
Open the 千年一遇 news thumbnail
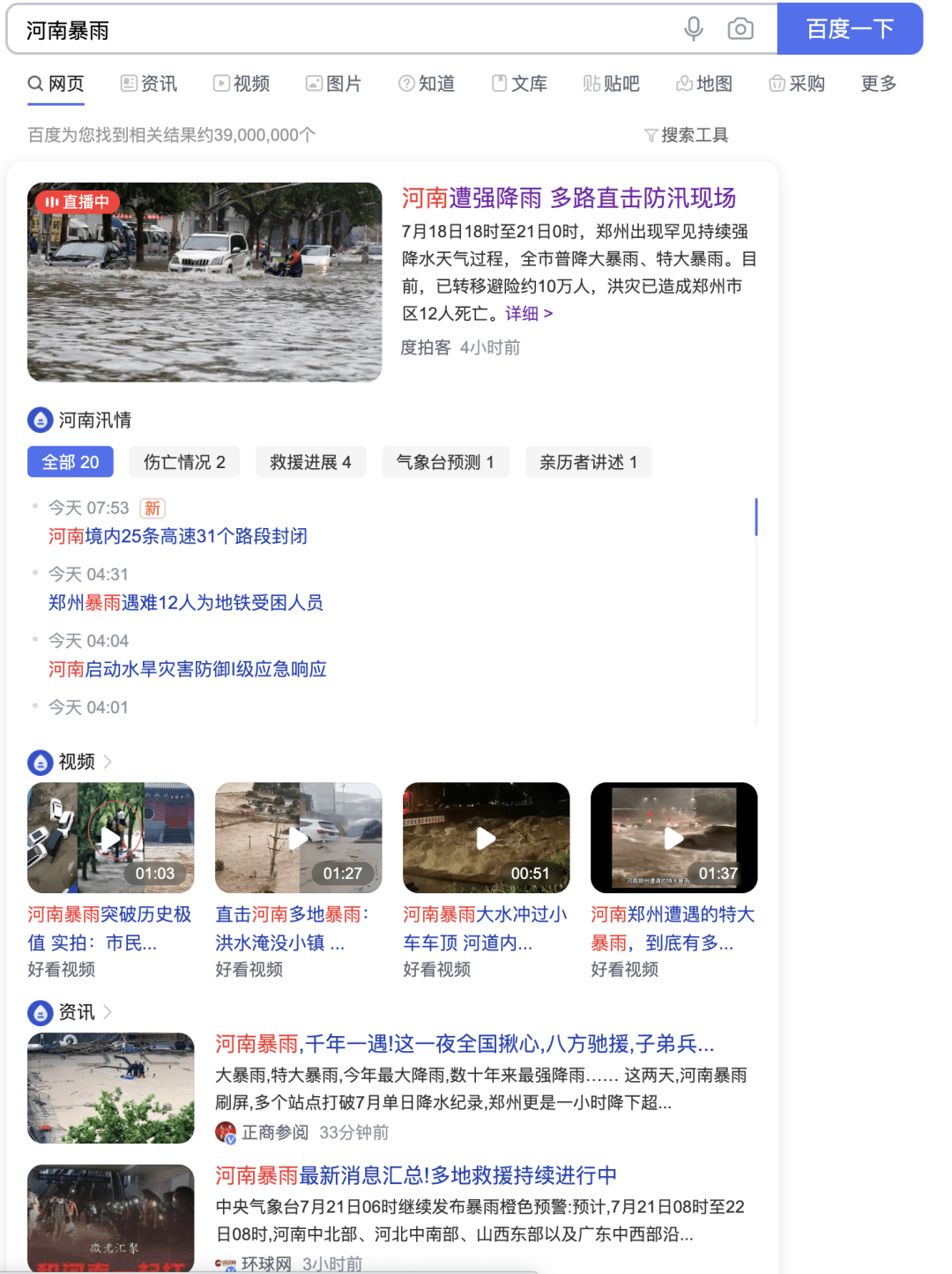tap(111, 1088)
